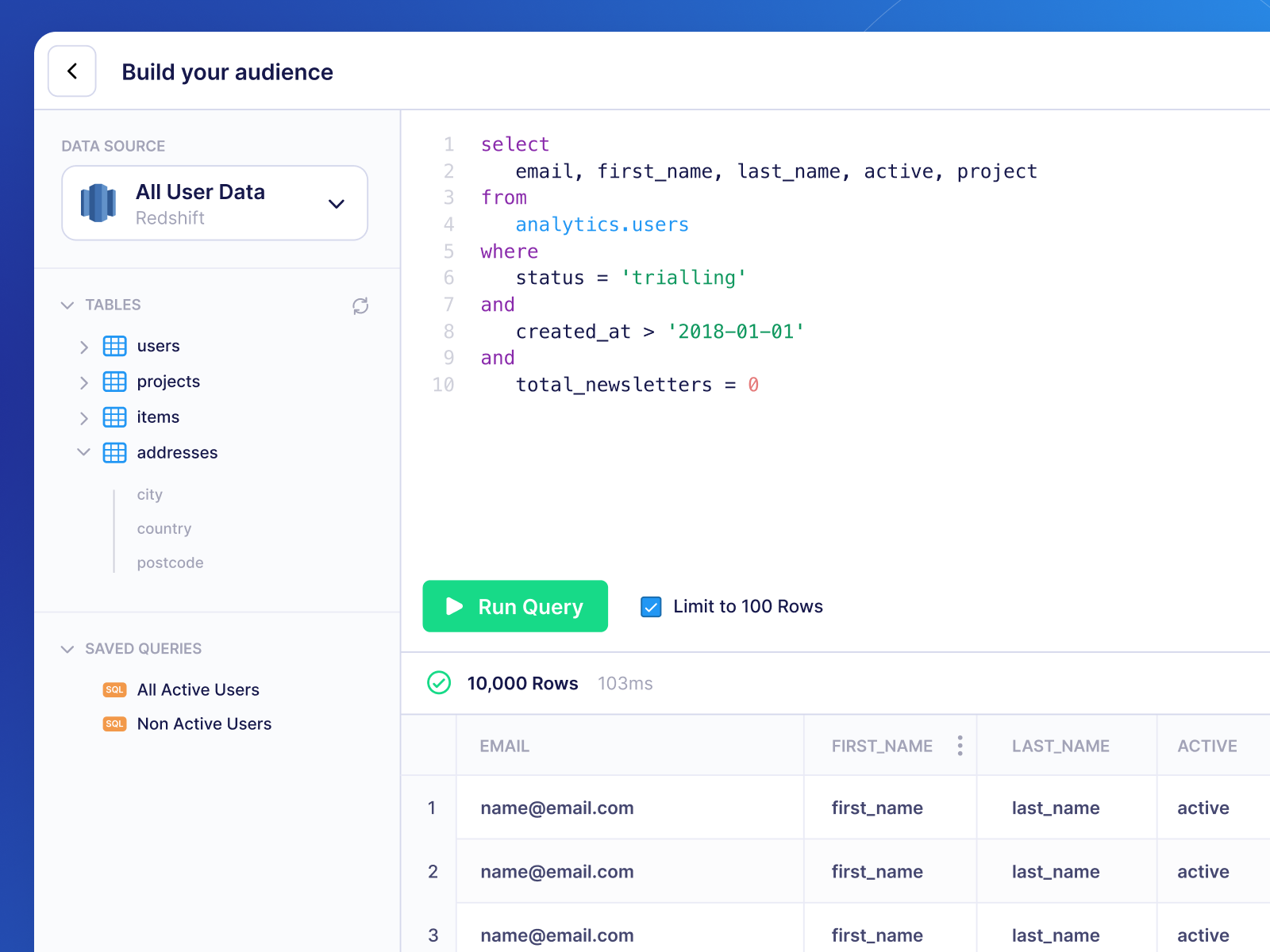
Task: Select the Redshift data source icon
Action: [97, 203]
